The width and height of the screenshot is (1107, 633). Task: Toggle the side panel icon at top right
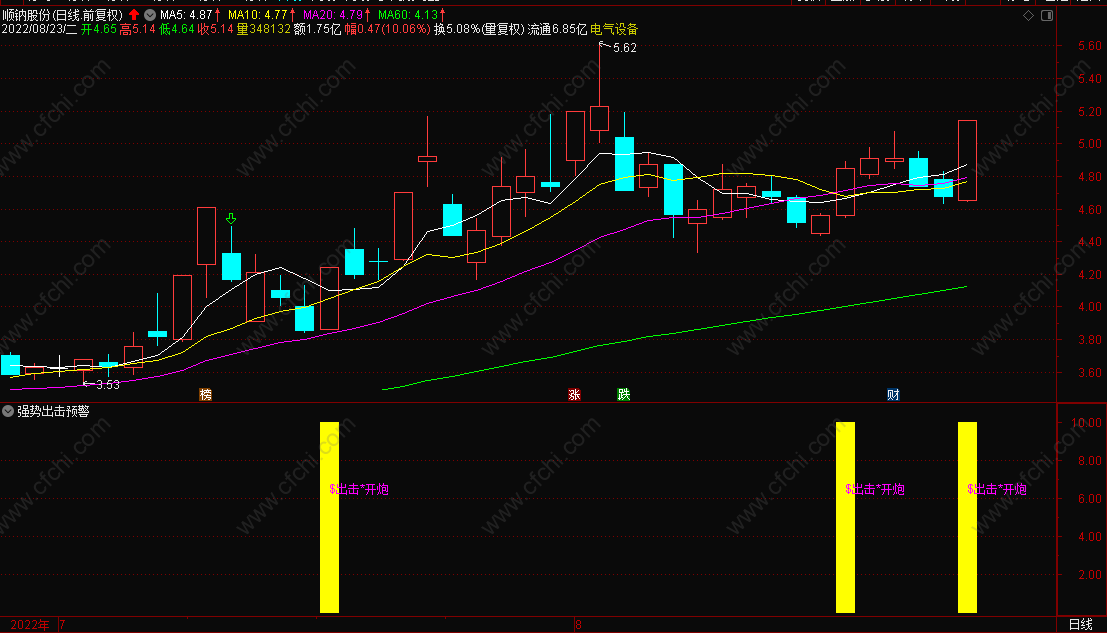click(x=1047, y=16)
